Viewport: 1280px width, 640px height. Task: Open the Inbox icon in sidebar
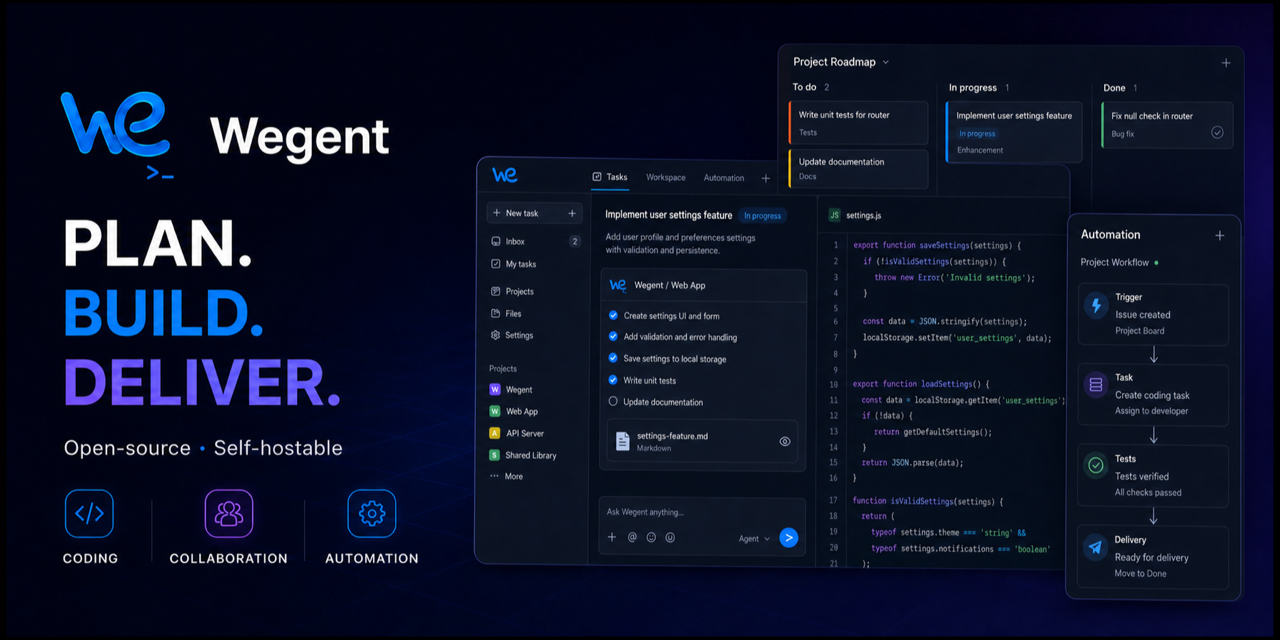pos(496,242)
